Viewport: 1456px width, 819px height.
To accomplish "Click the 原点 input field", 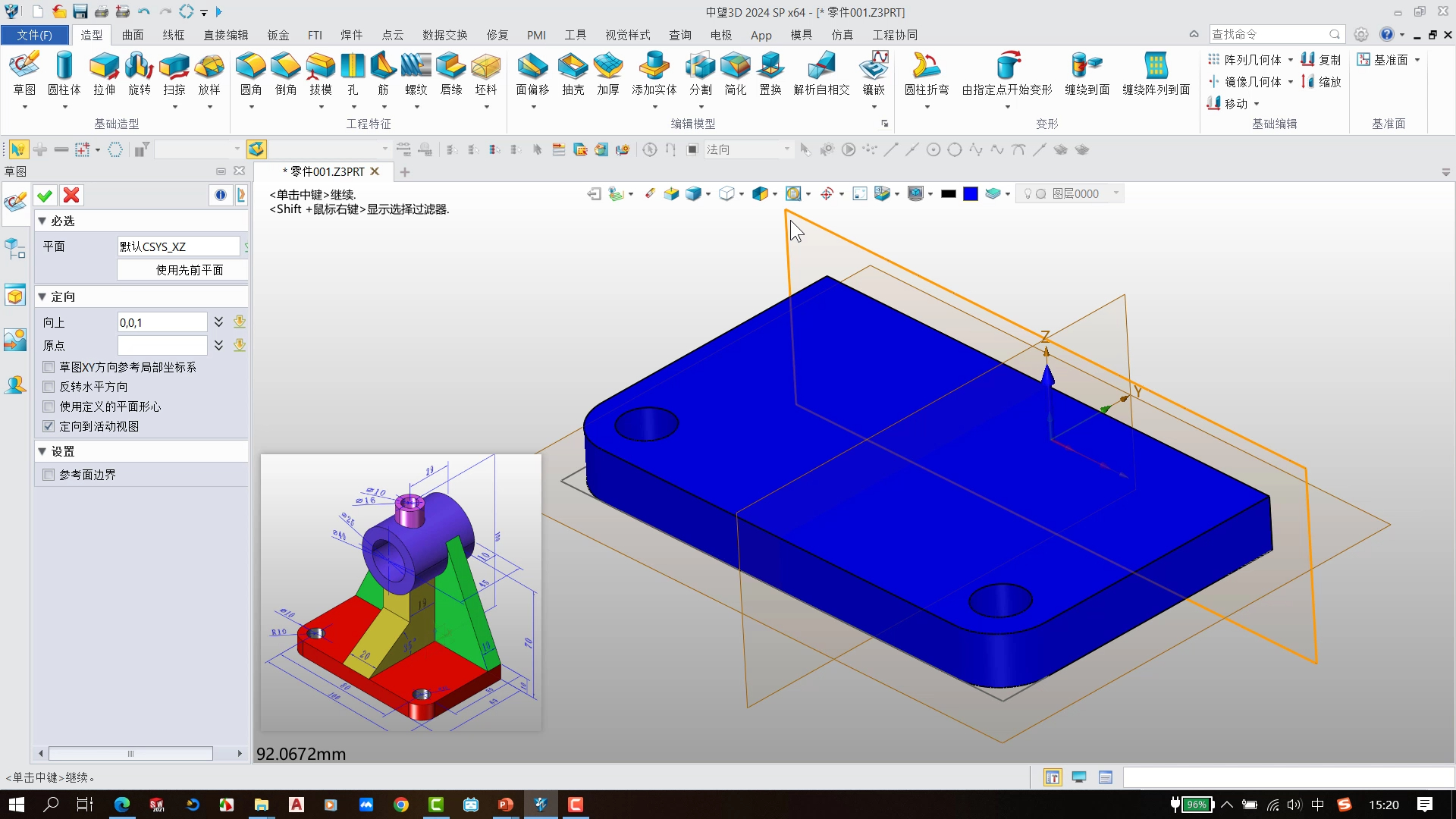I will [x=162, y=346].
